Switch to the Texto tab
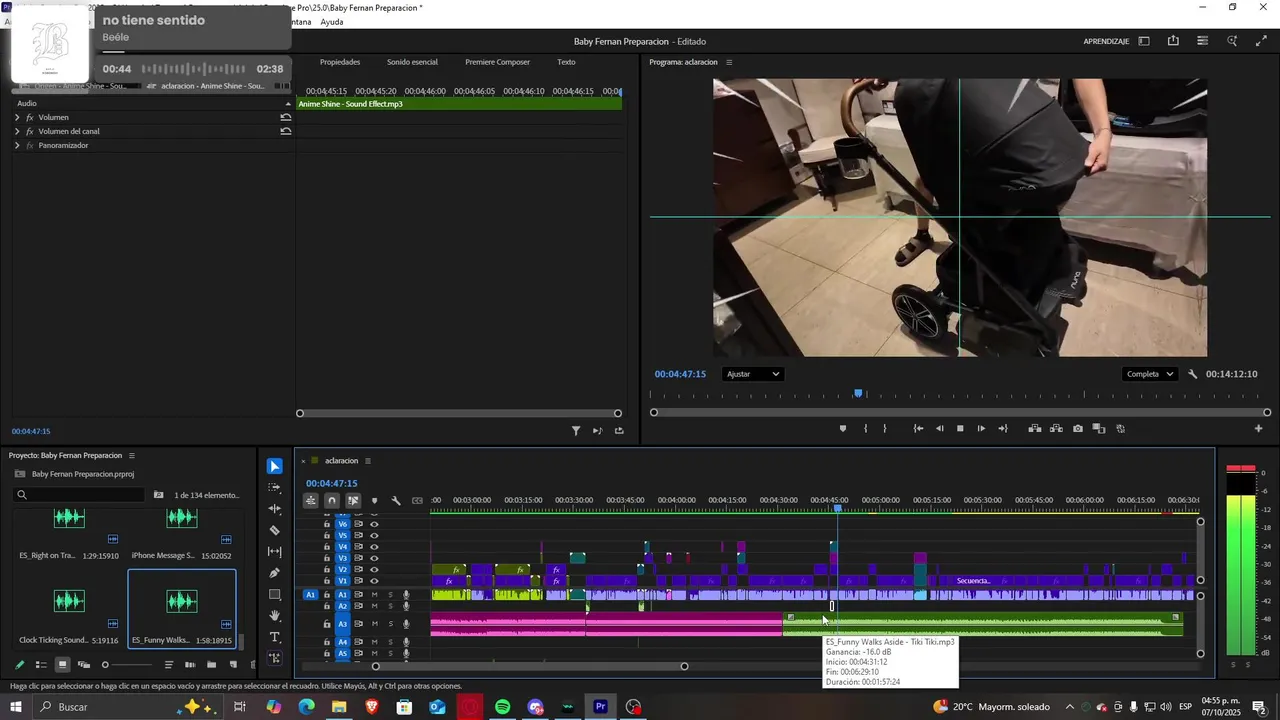 point(566,62)
